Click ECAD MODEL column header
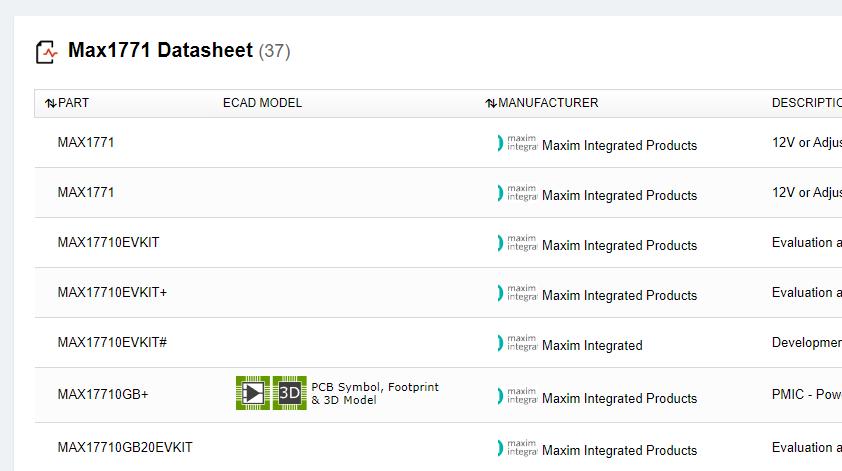842x471 pixels. 263,103
